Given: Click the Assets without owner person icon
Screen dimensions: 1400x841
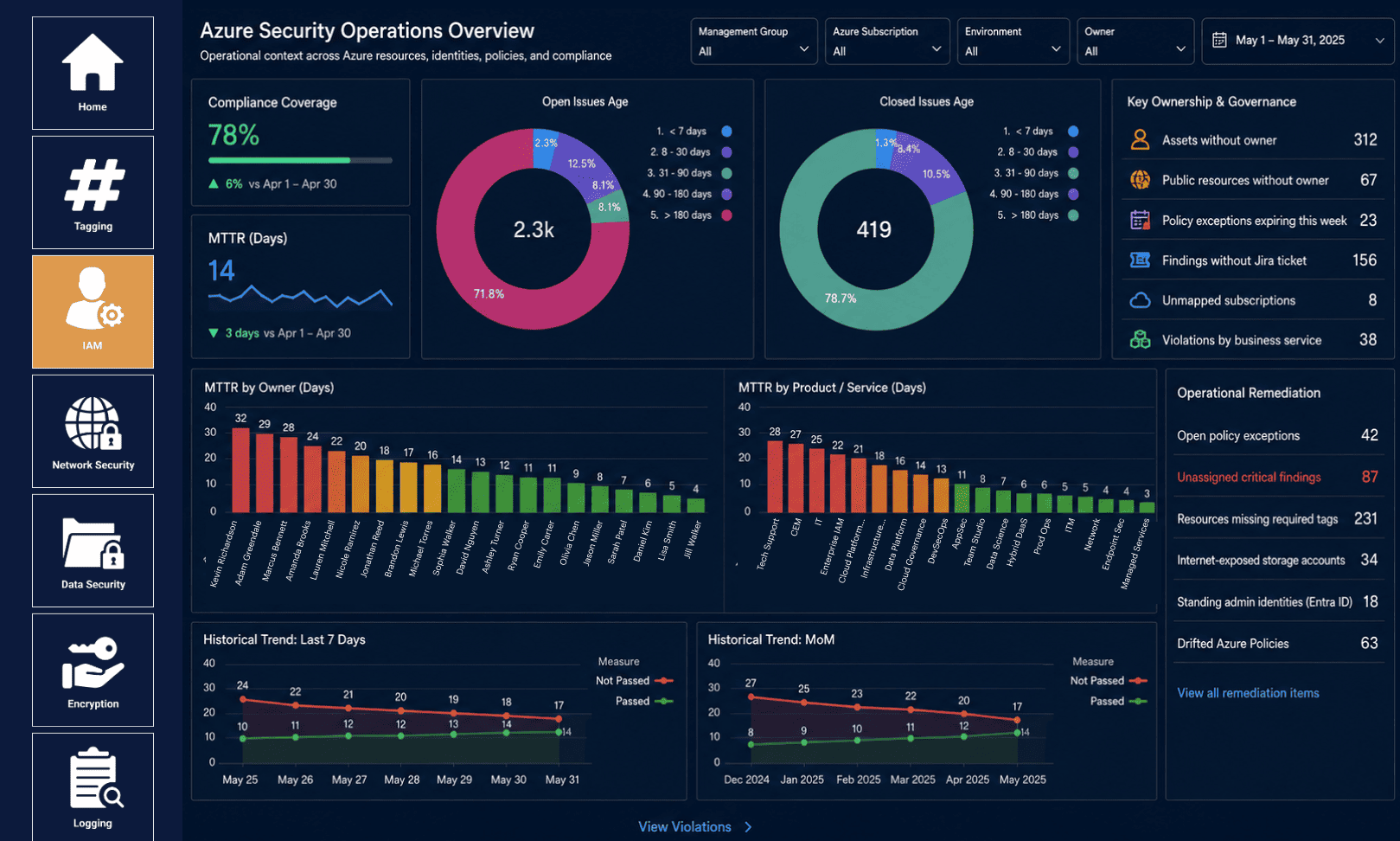Looking at the screenshot, I should [1140, 139].
